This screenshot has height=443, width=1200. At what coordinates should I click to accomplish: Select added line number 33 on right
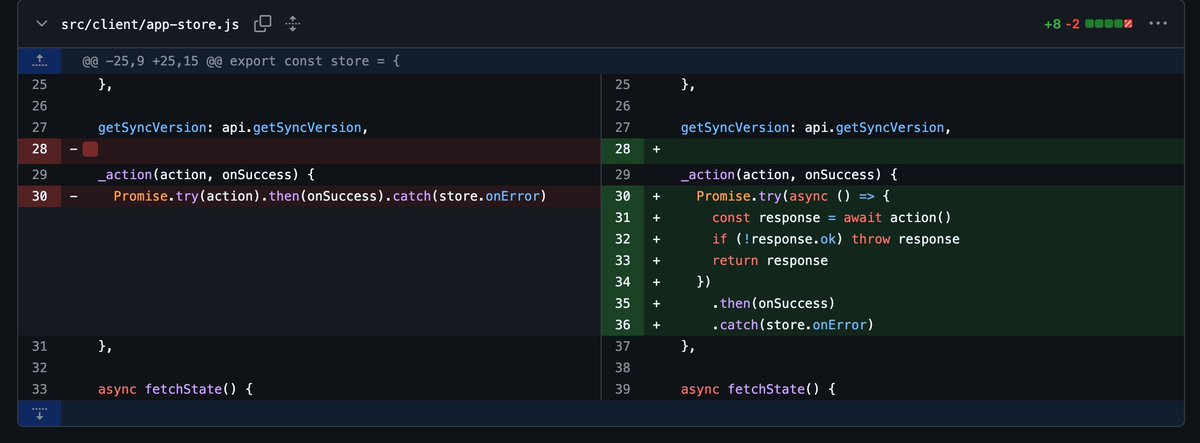tap(622, 260)
